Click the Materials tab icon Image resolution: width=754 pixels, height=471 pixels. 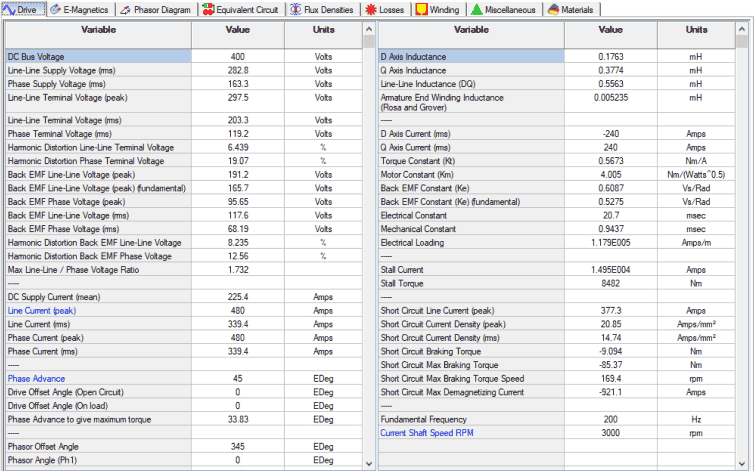tap(553, 9)
